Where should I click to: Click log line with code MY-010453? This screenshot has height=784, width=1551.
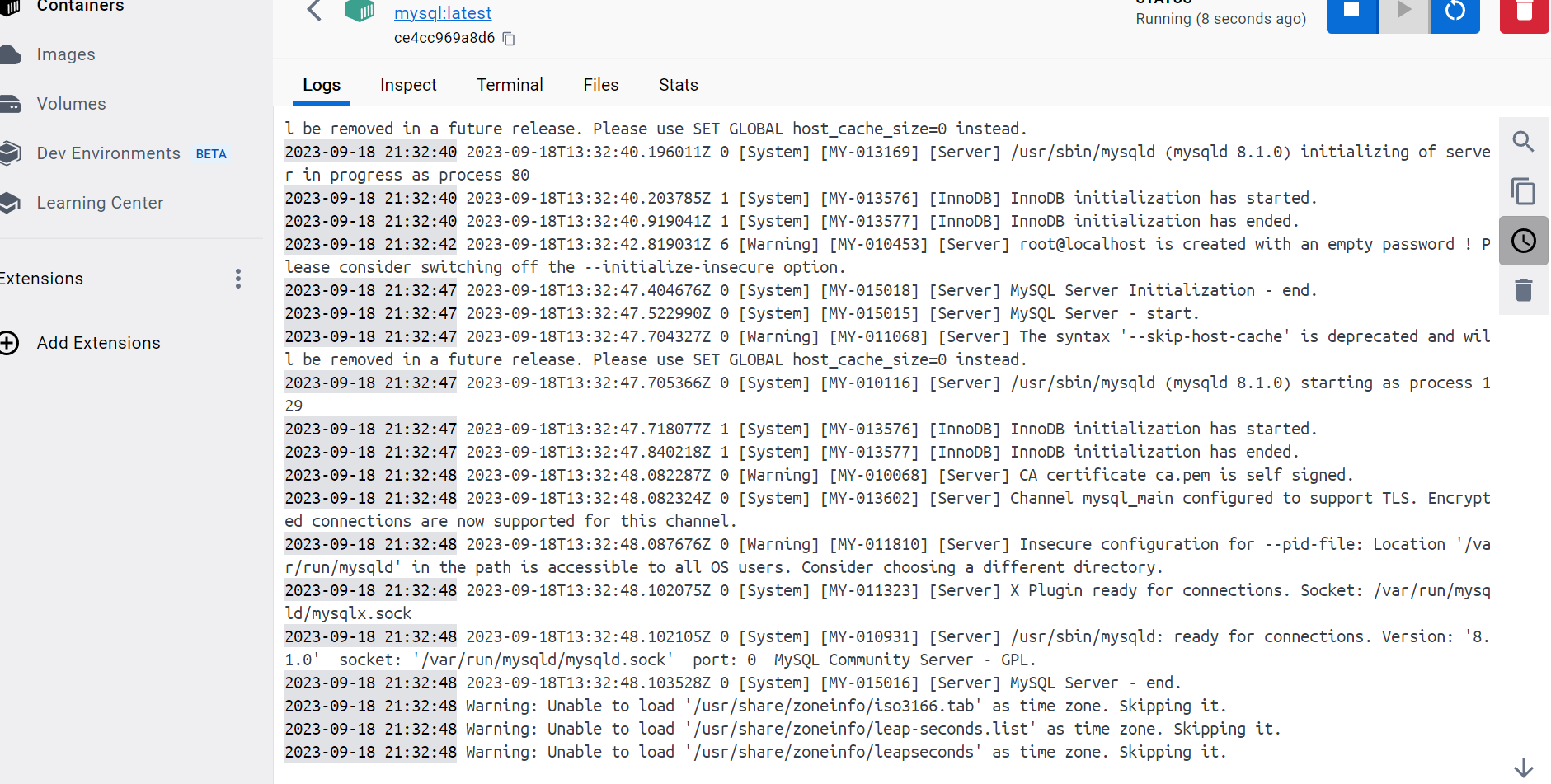pyautogui.click(x=887, y=256)
